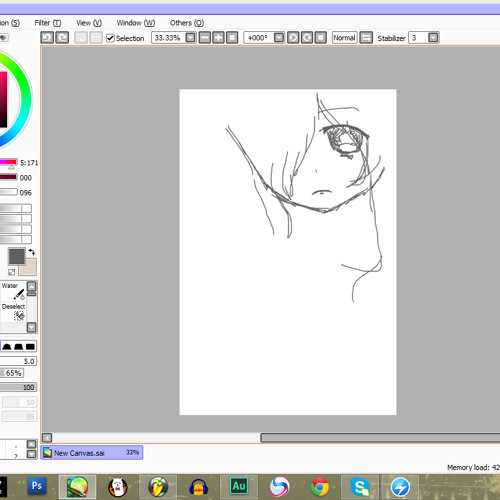Image resolution: width=500 pixels, height=500 pixels.
Task: Click the Normal view mode button
Action: (x=344, y=38)
